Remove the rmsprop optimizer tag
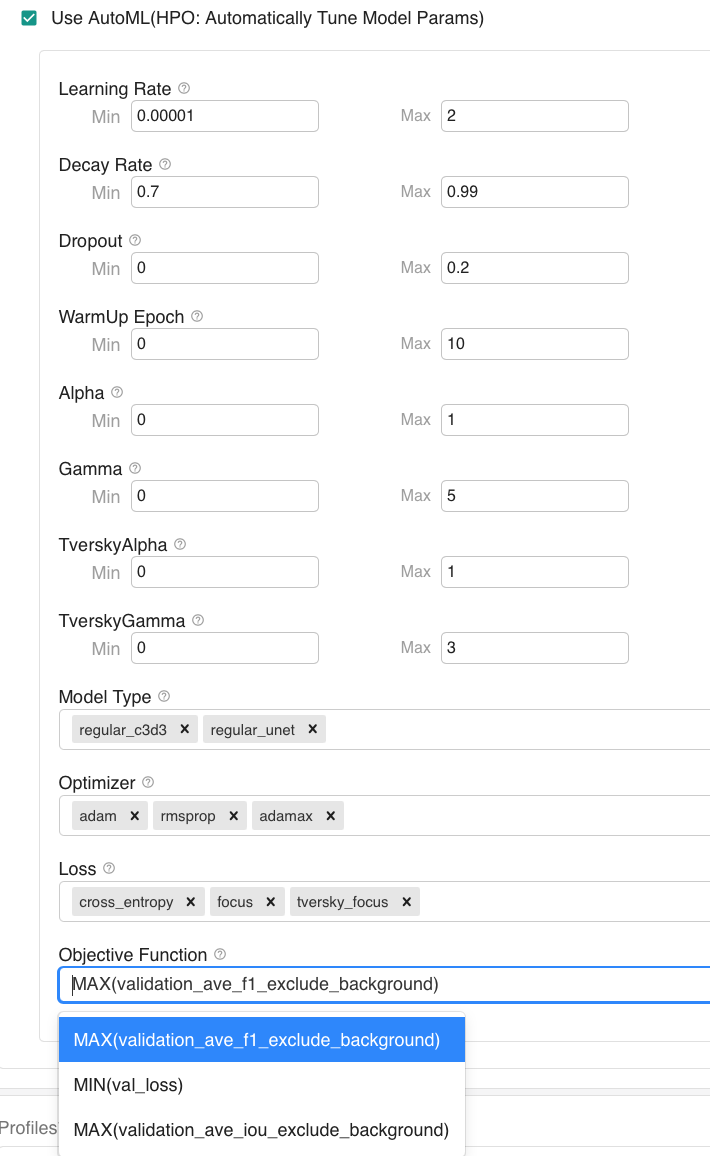Screen dimensions: 710x1156 (233, 816)
